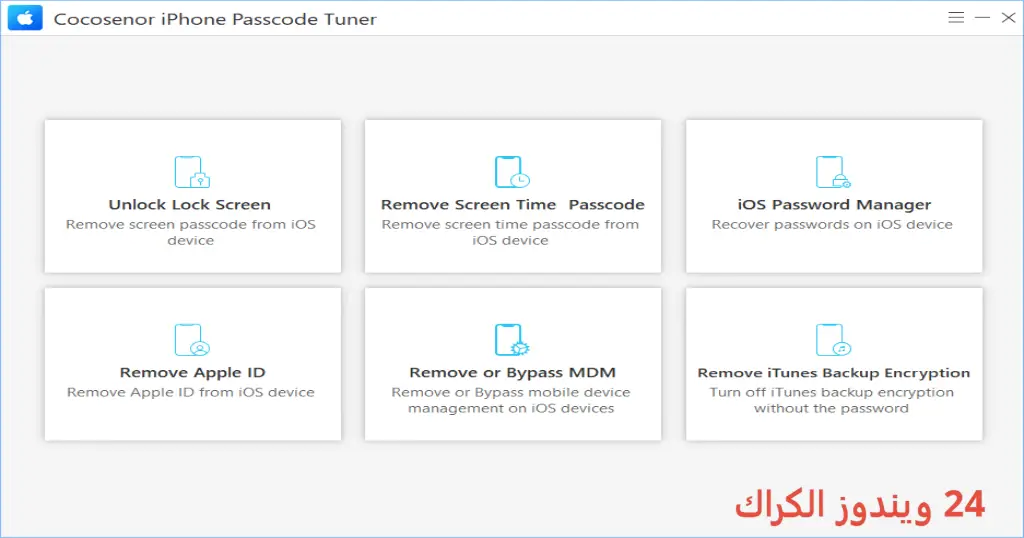The height and width of the screenshot is (538, 1024).
Task: Choose Remove or Bypass MDM title
Action: tap(513, 373)
